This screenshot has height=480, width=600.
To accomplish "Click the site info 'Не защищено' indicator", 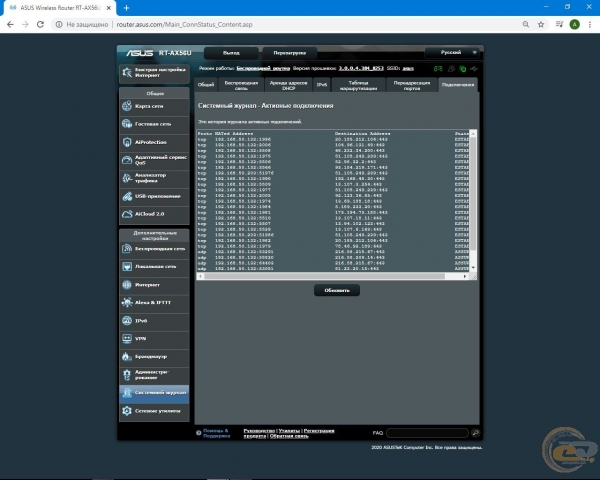I will (82, 24).
